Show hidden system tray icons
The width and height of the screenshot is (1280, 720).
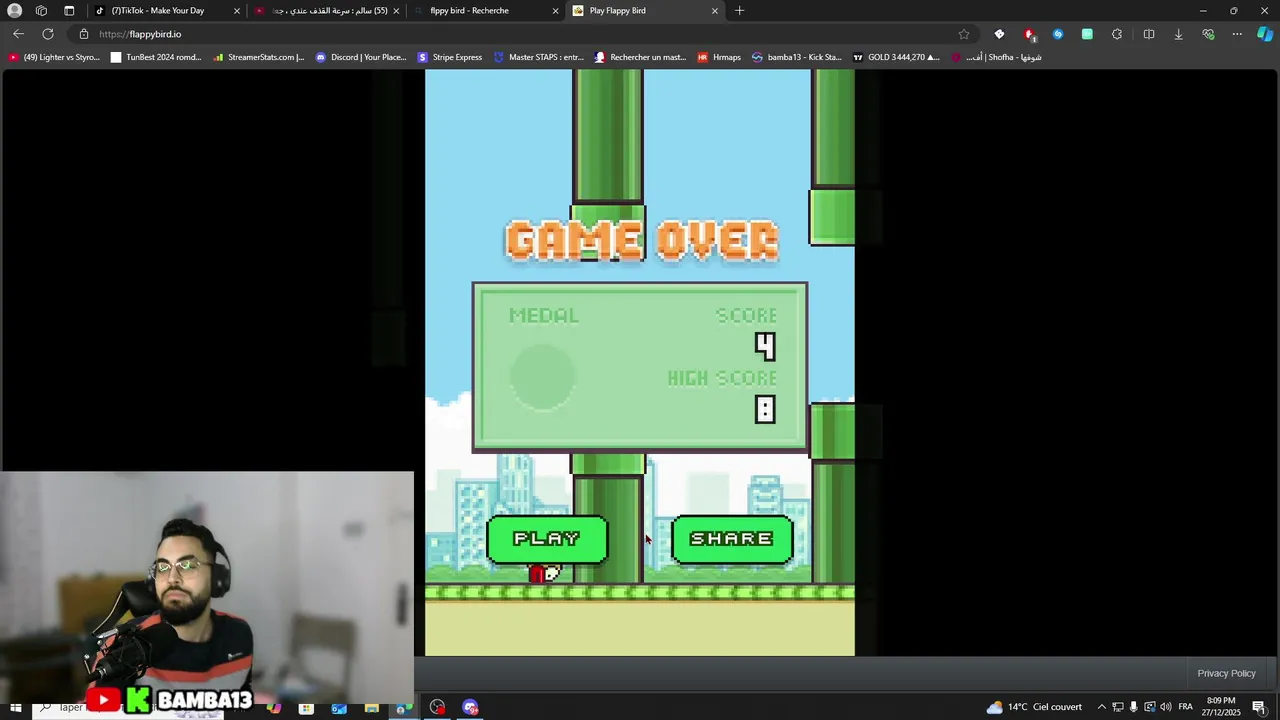pyautogui.click(x=1102, y=707)
